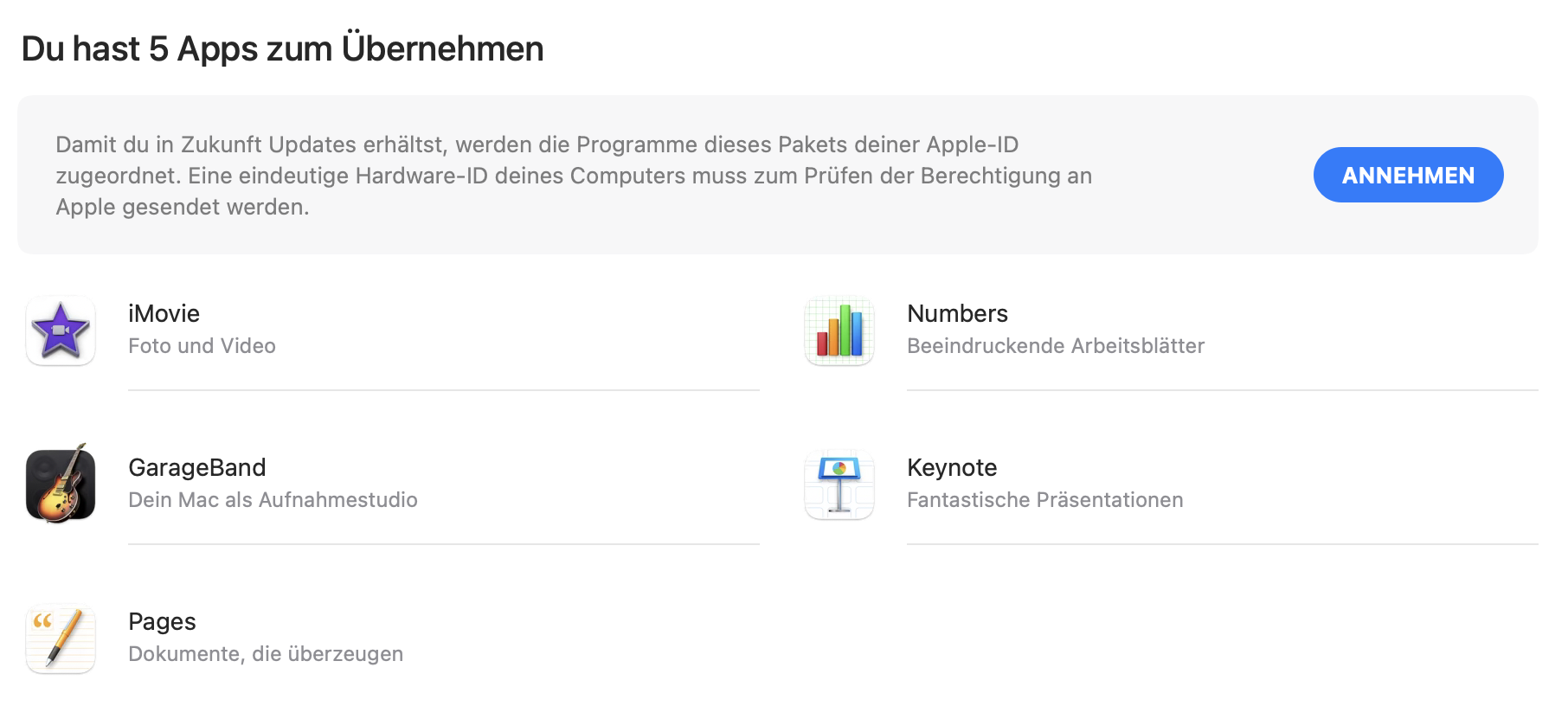Select the Numbers app name
Screen dimensions: 1568x706
tap(957, 313)
